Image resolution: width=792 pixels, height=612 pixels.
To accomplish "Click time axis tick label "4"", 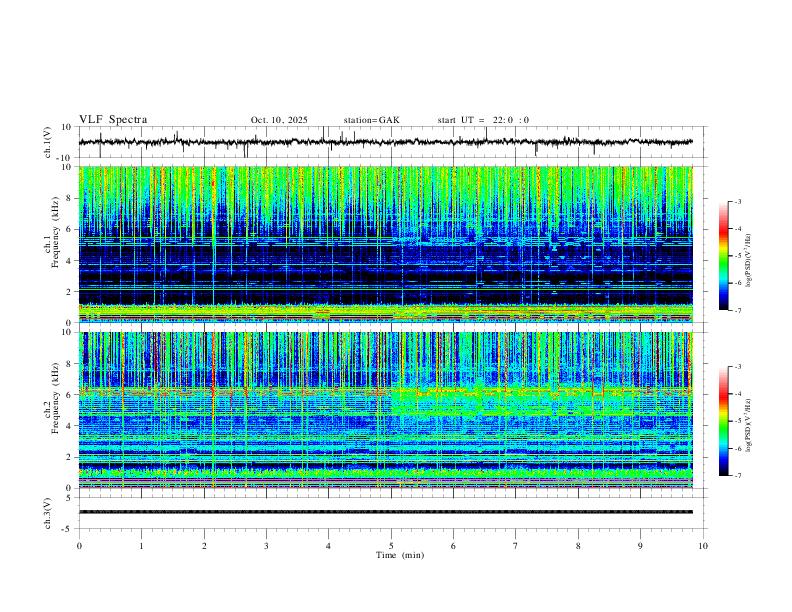I will (328, 546).
